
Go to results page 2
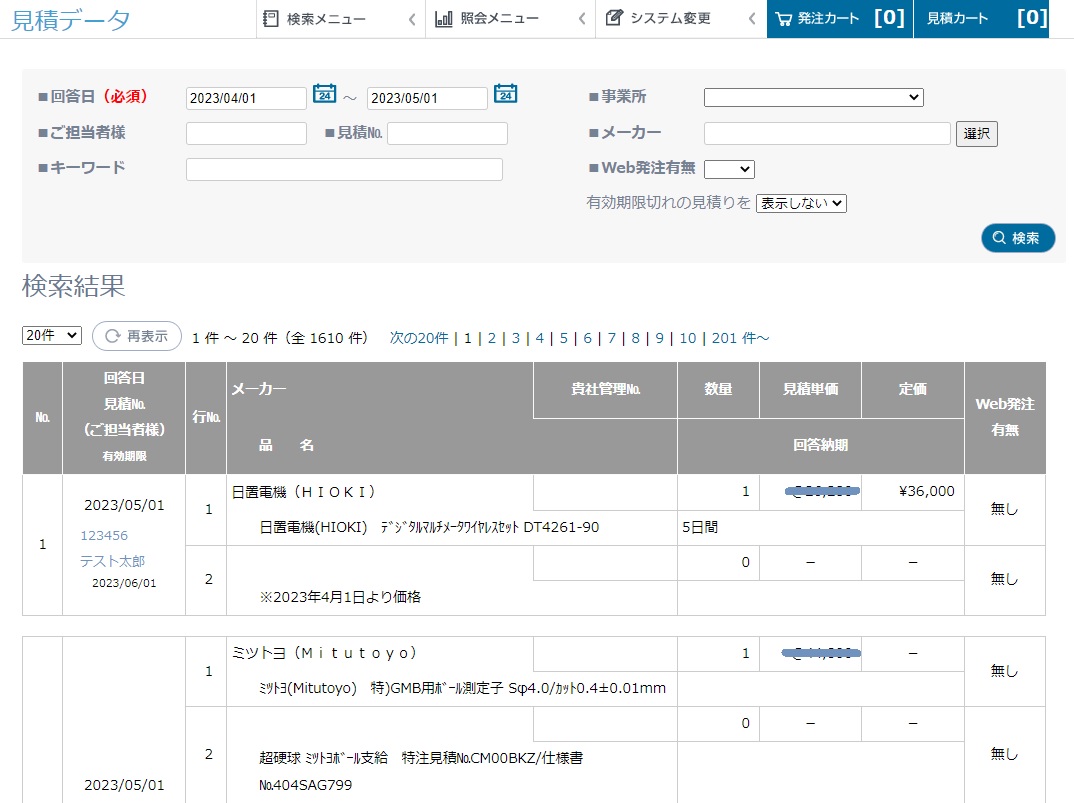(492, 338)
